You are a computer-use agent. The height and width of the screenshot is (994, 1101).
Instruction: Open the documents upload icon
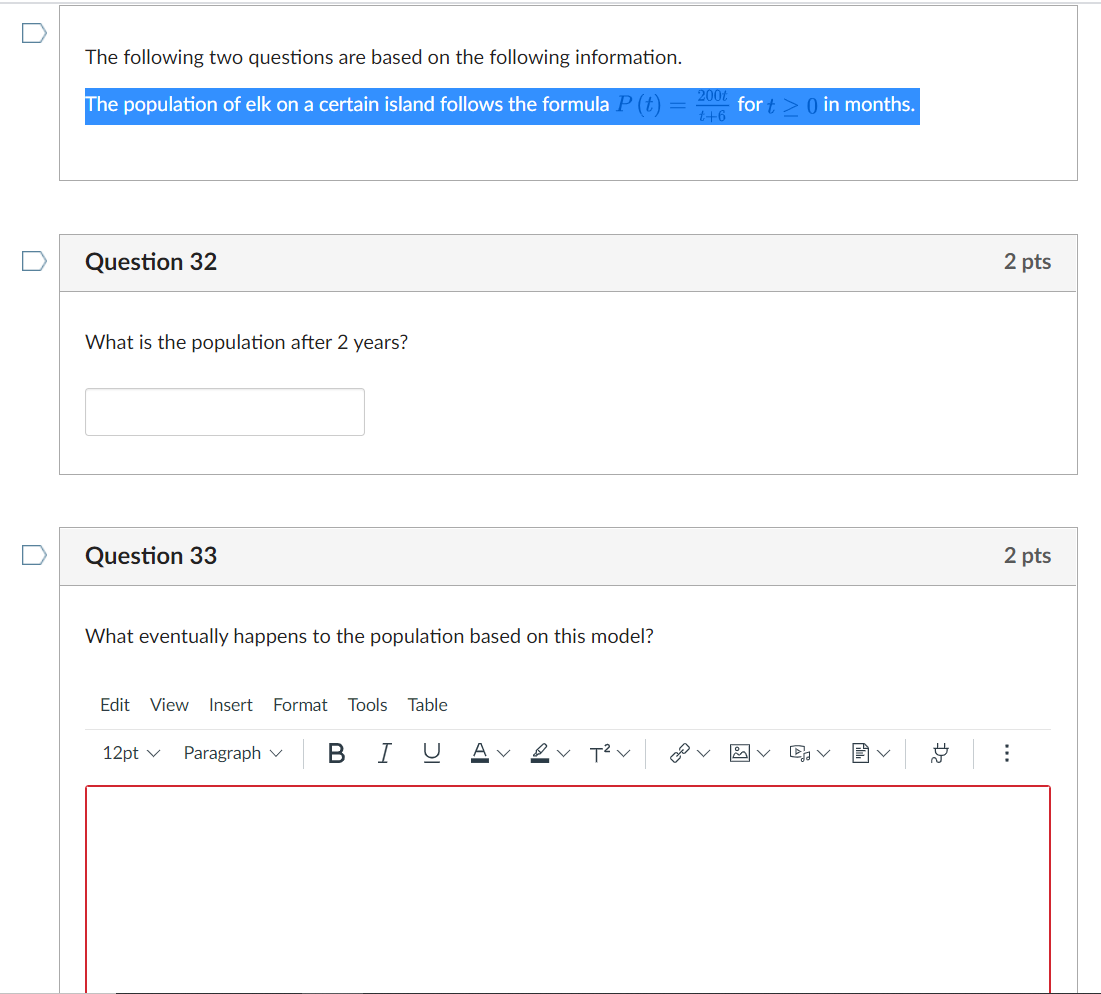862,753
